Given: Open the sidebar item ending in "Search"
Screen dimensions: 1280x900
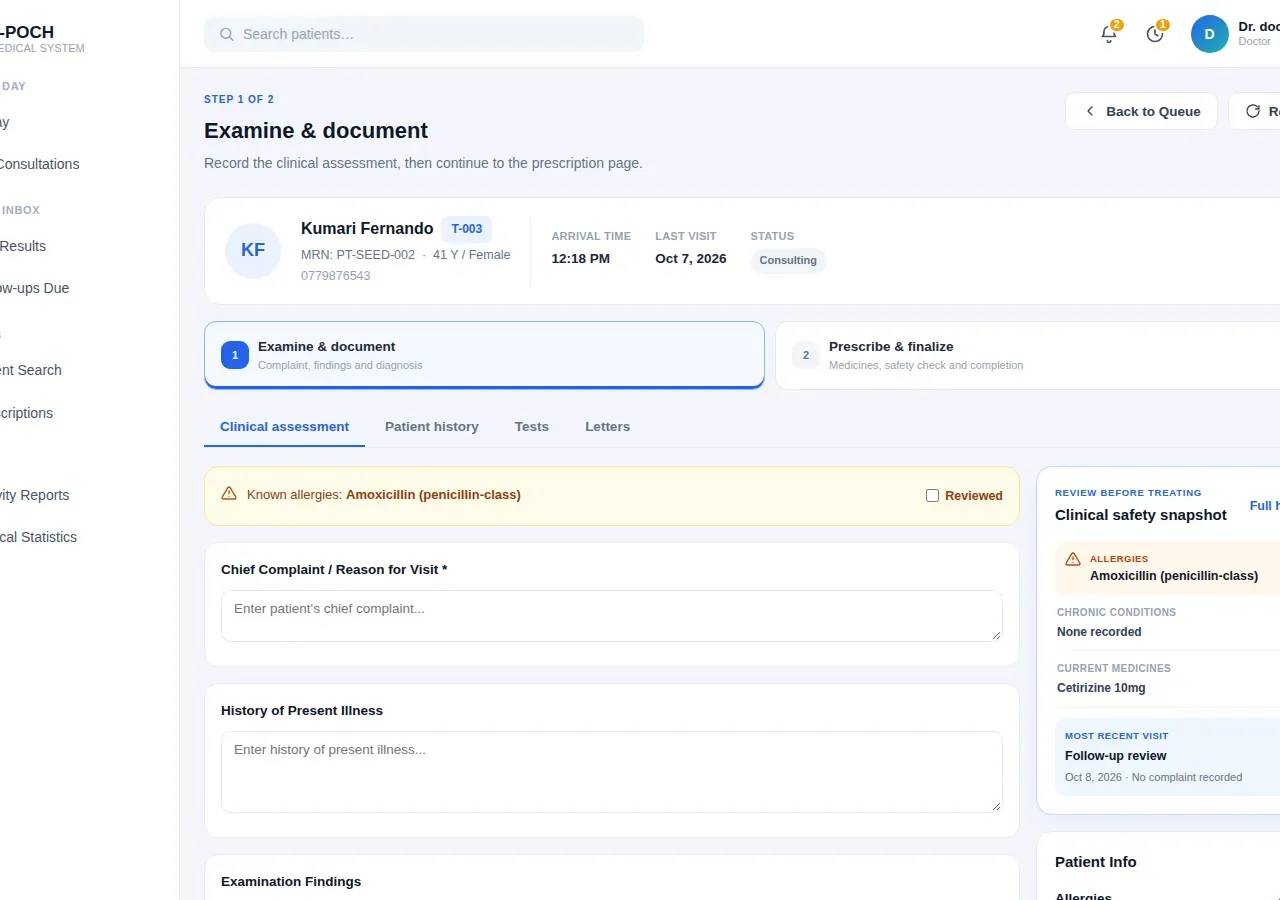Looking at the screenshot, I should (x=30, y=370).
